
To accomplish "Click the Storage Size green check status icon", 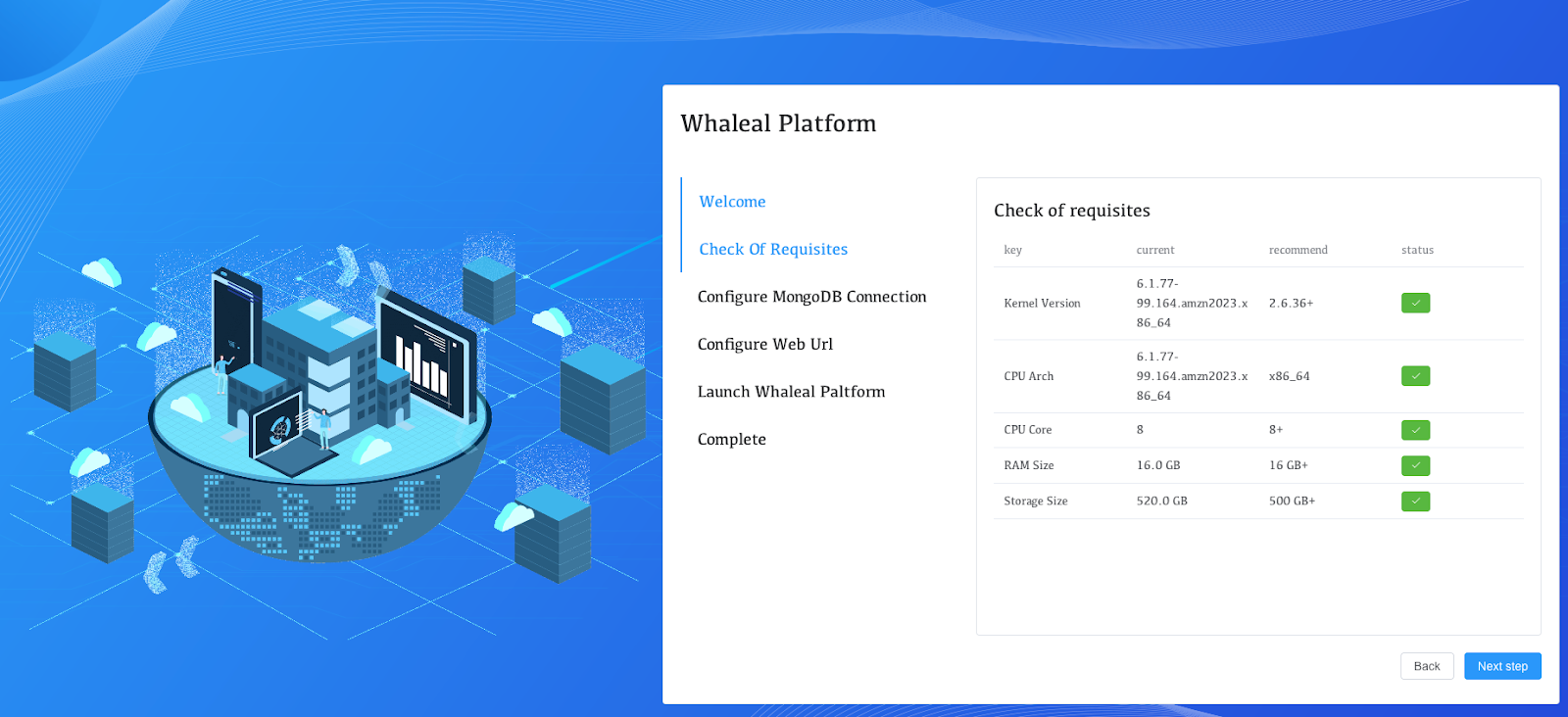I will click(1415, 502).
